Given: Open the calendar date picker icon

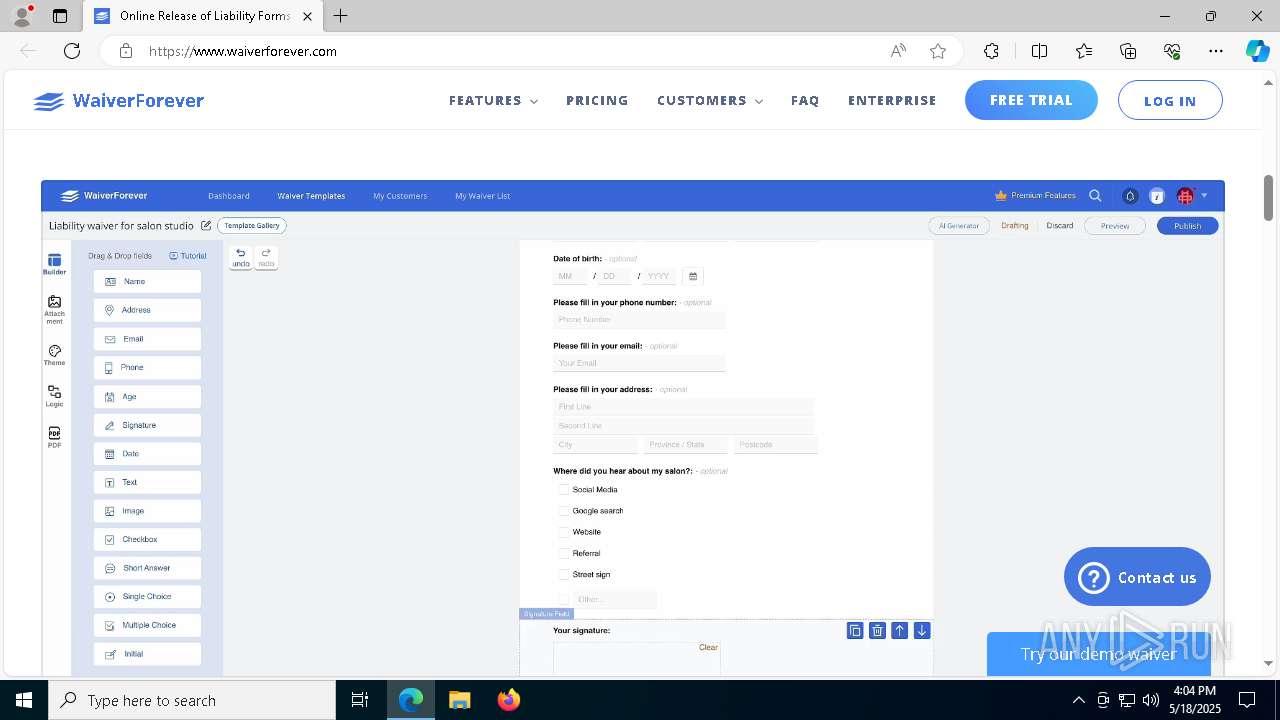Looking at the screenshot, I should tap(693, 276).
